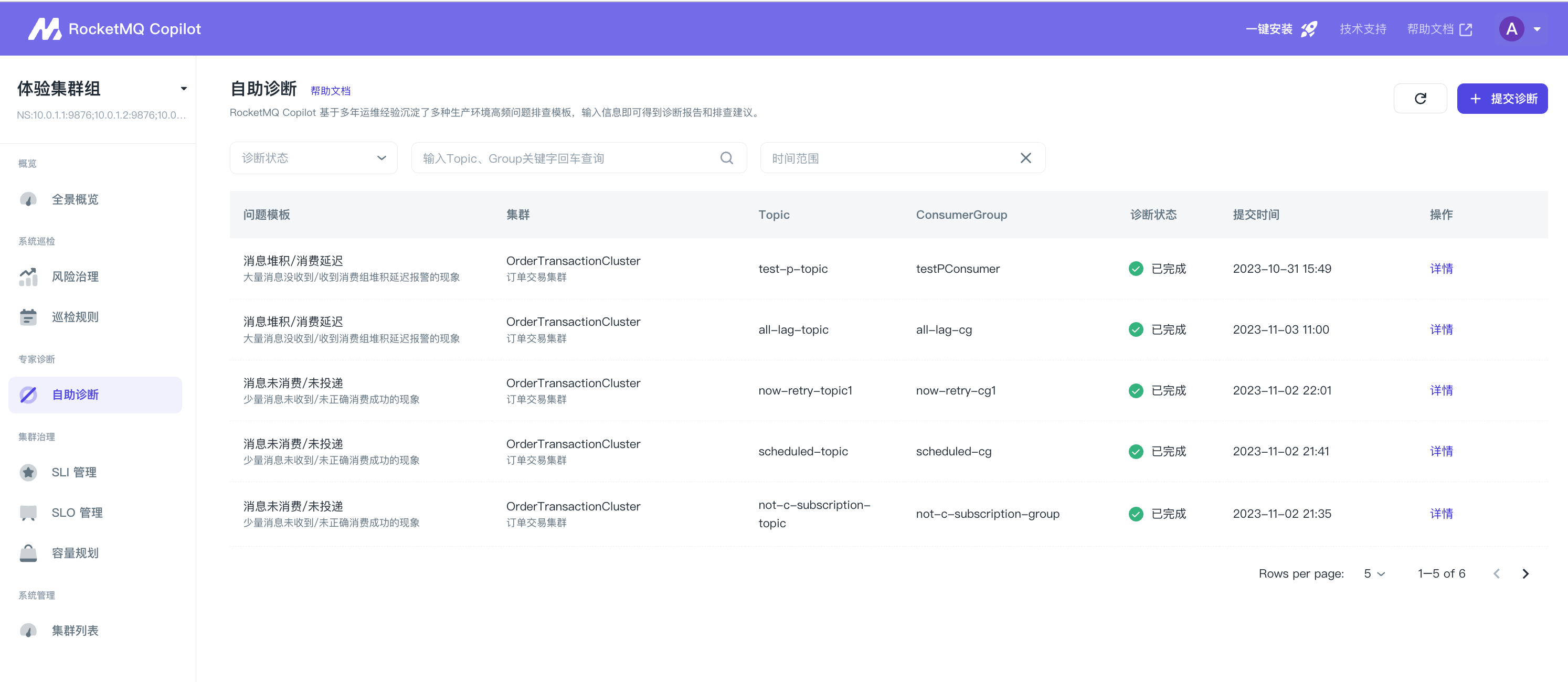Click the 1–5 of 6 pagination text

[1441, 574]
